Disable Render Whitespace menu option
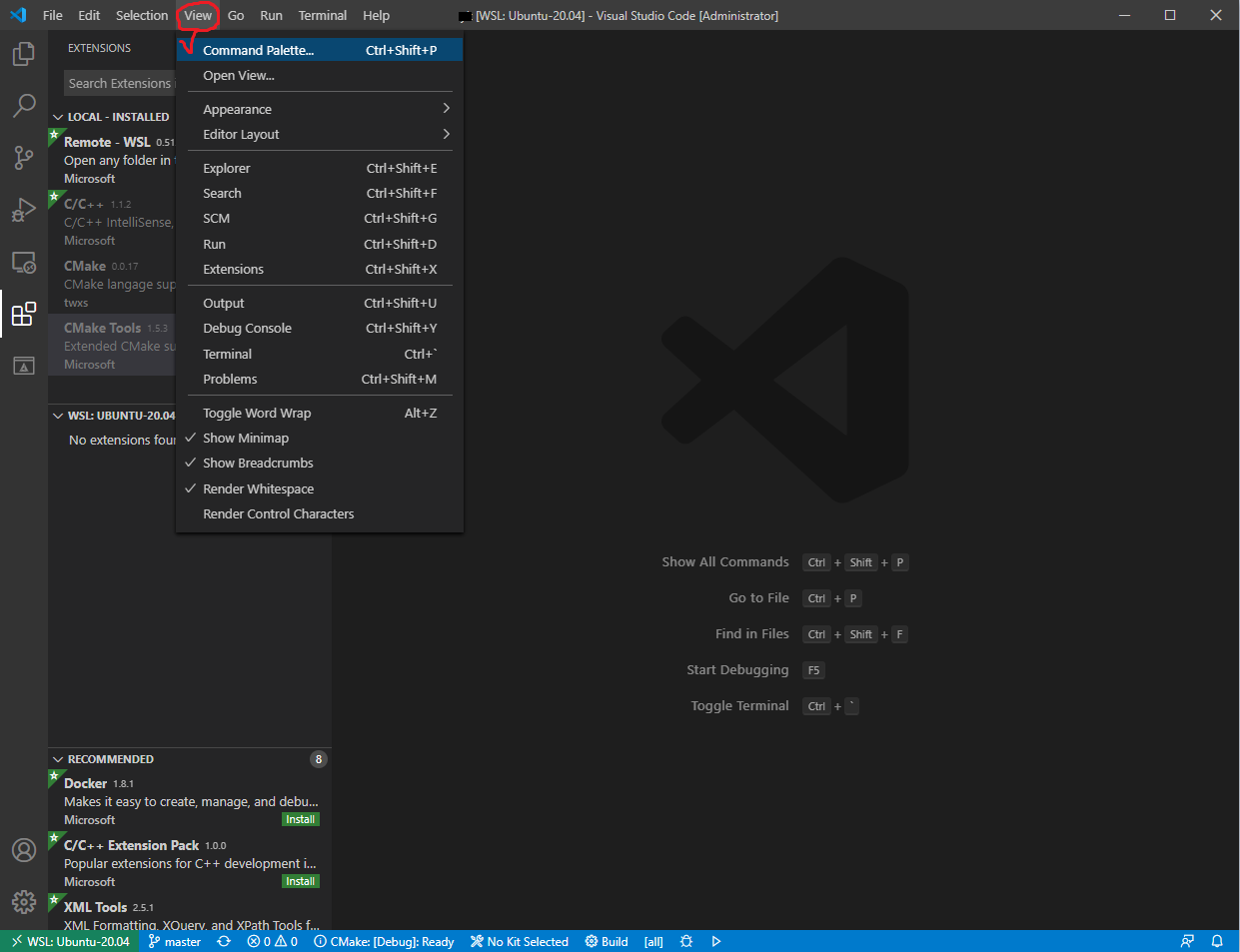Image resolution: width=1240 pixels, height=952 pixels. (x=258, y=488)
